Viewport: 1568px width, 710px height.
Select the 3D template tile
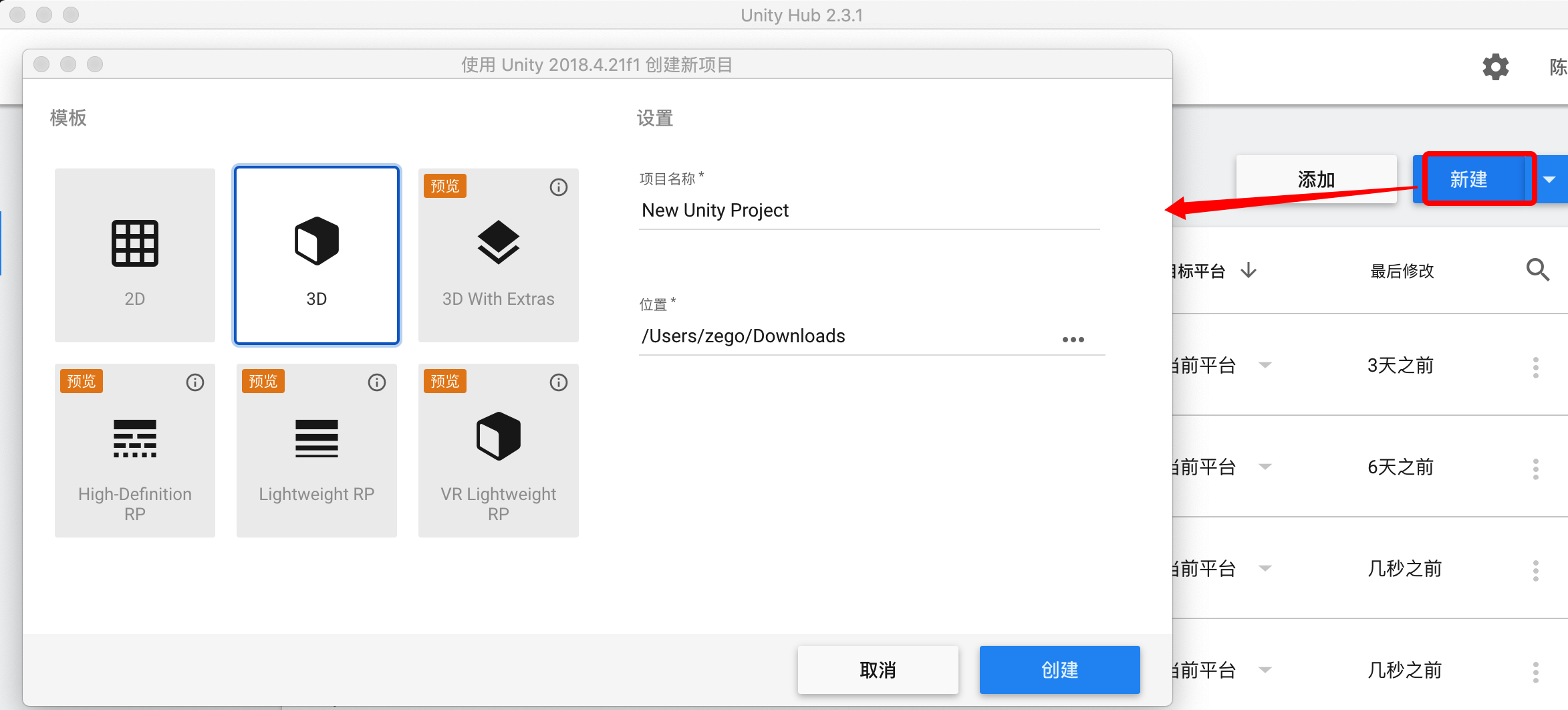(x=316, y=255)
